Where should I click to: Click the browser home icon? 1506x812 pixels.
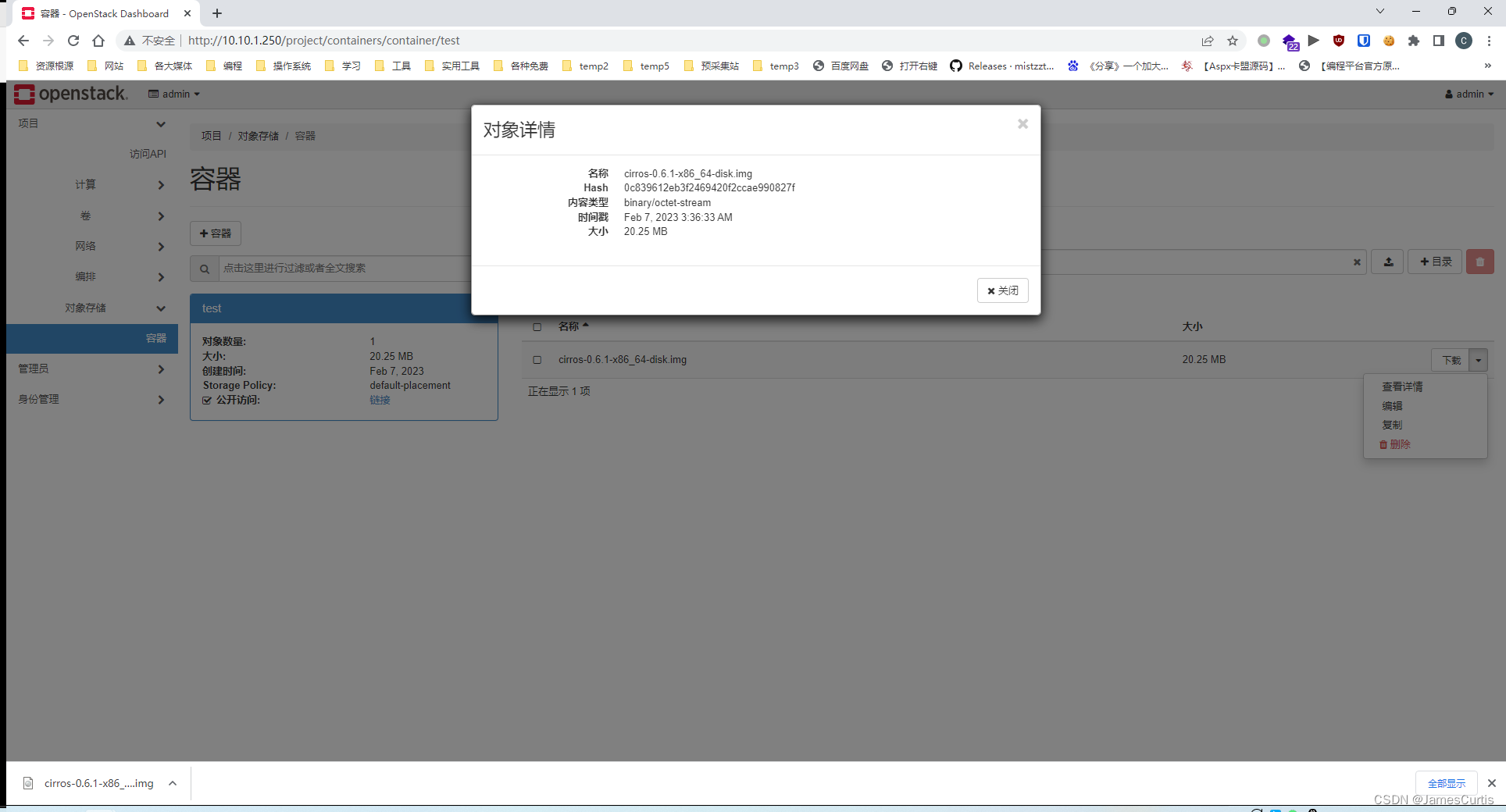[x=98, y=41]
